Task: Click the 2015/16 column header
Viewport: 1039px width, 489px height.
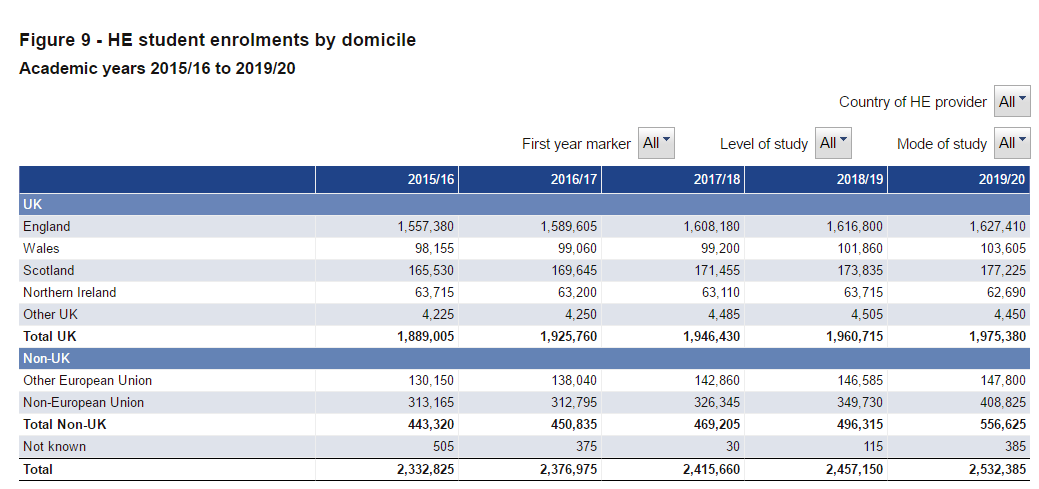Action: click(x=431, y=180)
